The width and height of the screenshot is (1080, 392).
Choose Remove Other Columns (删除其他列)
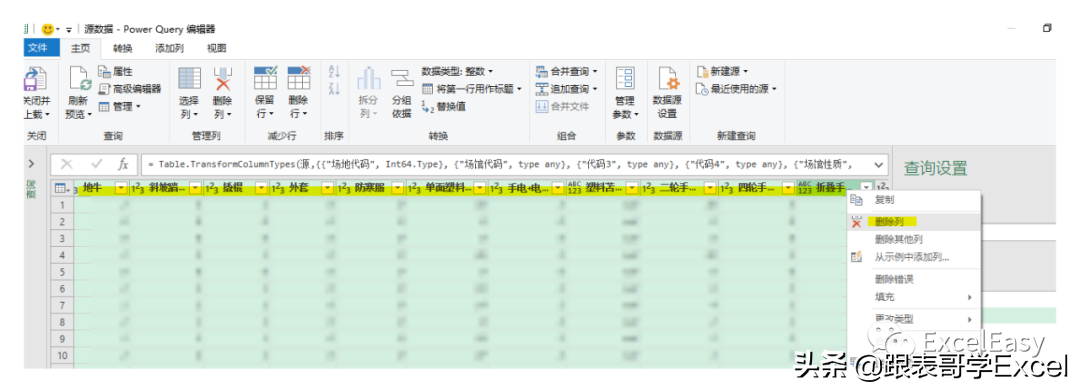coord(913,240)
